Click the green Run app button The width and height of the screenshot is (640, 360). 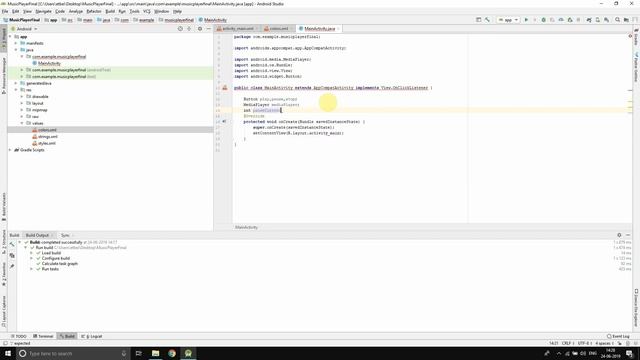(526, 20)
